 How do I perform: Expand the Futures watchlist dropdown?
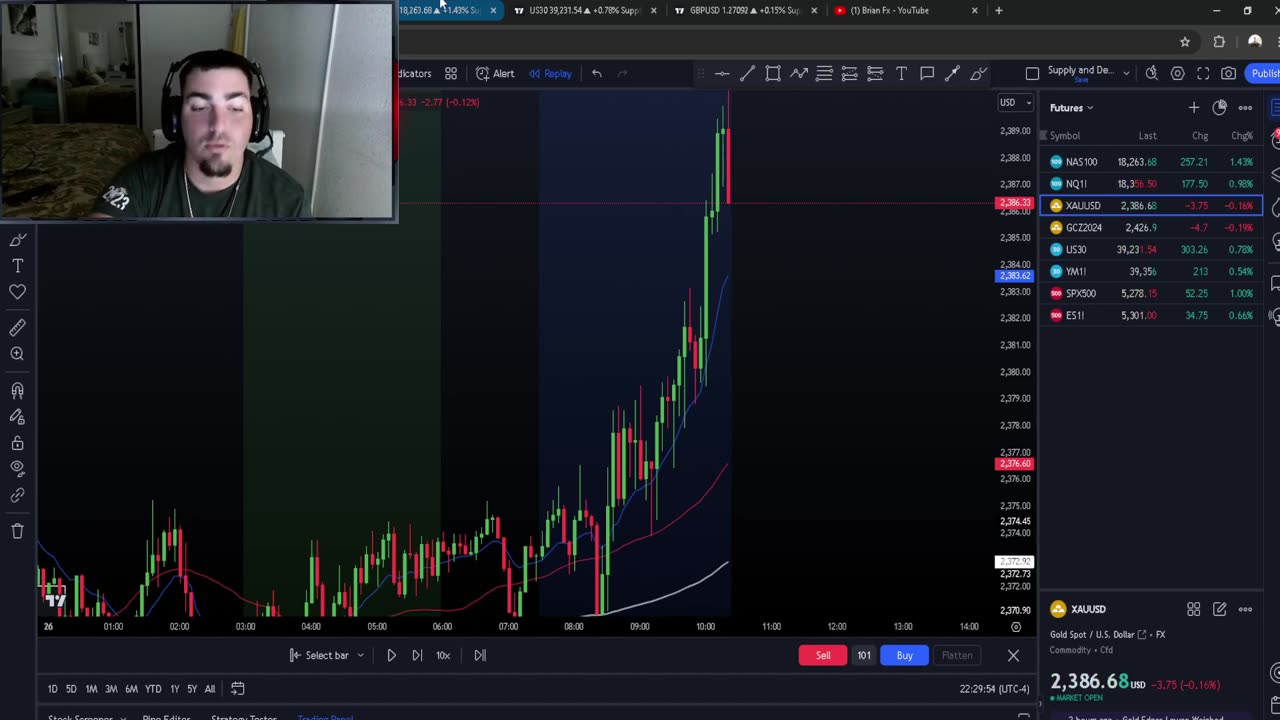pyautogui.click(x=1071, y=108)
